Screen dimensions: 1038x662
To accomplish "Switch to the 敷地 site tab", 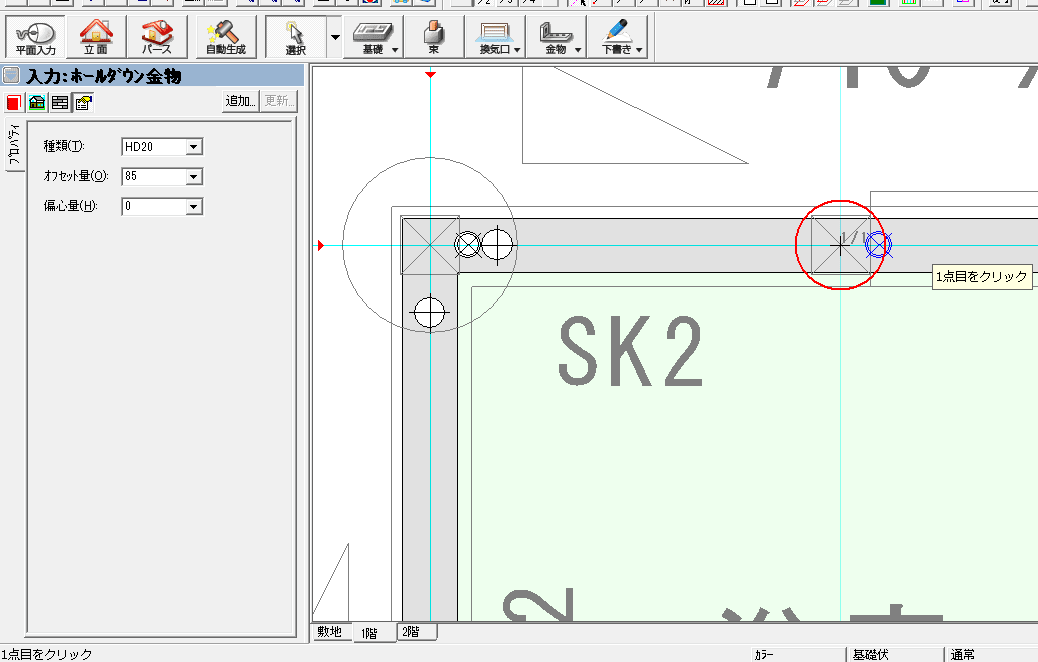I will click(330, 632).
